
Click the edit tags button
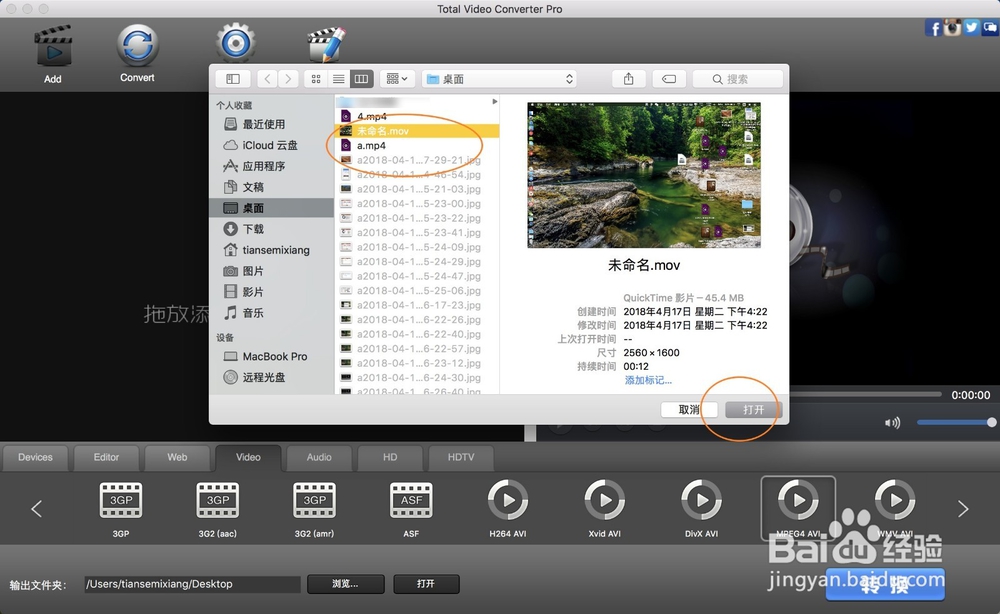pos(669,79)
